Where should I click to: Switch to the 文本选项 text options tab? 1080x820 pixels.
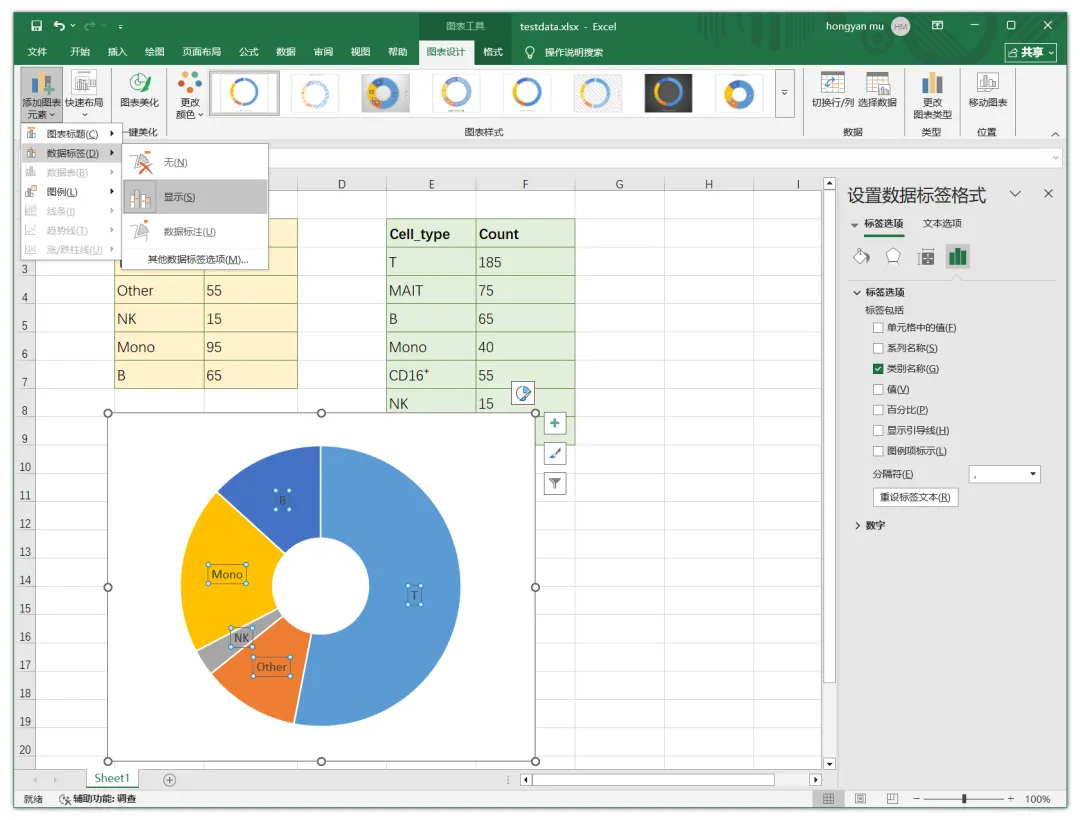coord(942,223)
